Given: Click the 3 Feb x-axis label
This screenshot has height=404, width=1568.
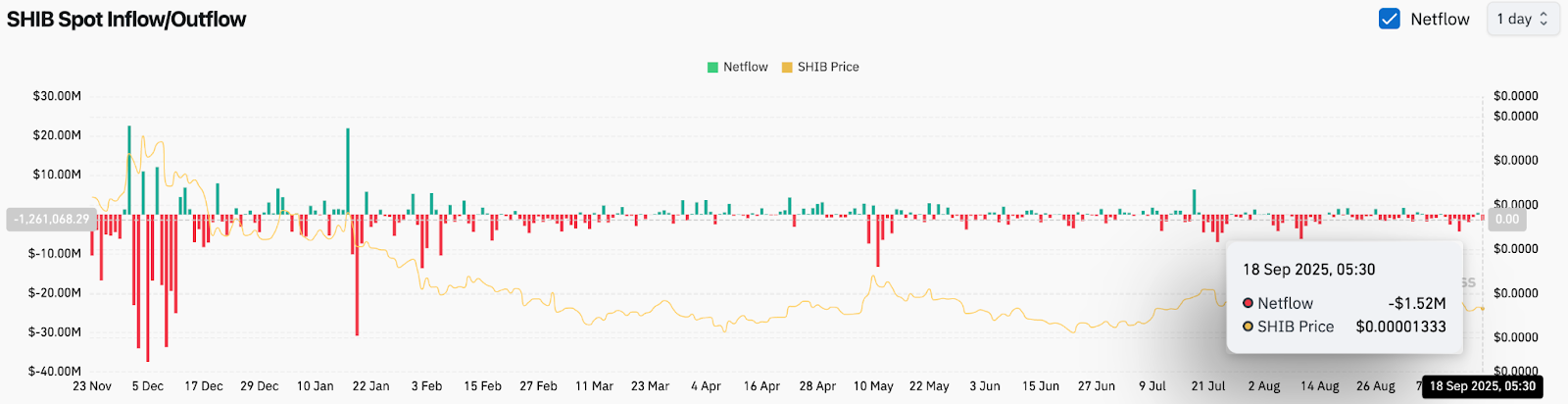Looking at the screenshot, I should (x=427, y=386).
